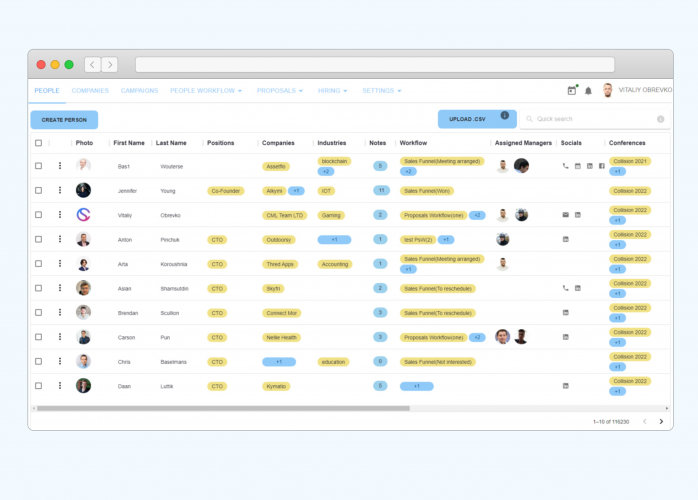
Task: Click the Upload .CSV button
Action: click(x=477, y=119)
